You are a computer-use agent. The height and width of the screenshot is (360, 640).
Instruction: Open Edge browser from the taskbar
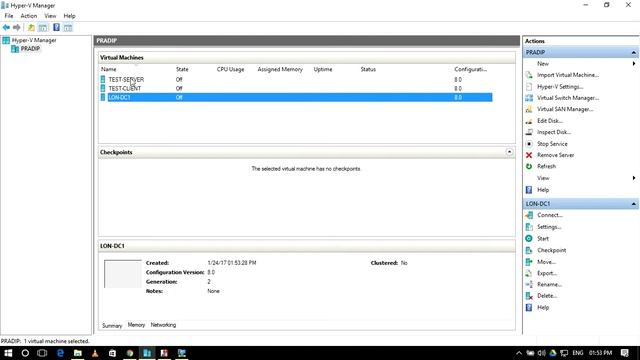[60, 353]
